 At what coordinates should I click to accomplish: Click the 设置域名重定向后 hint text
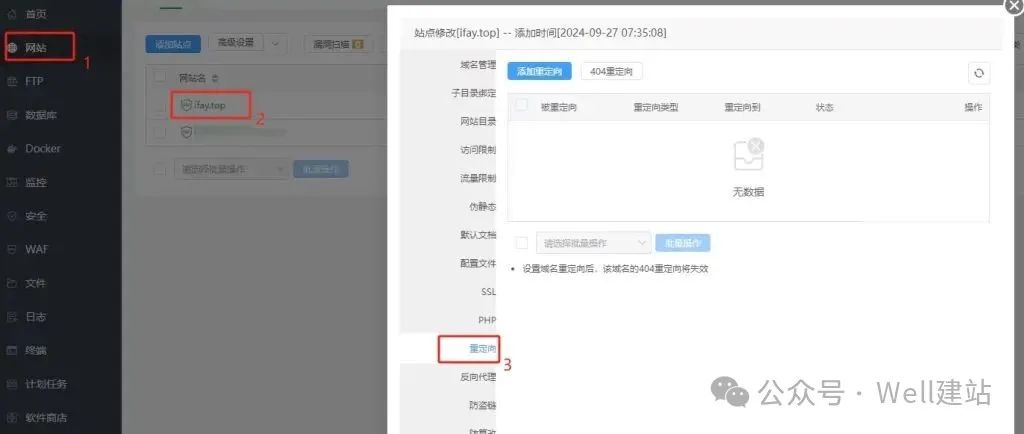coord(615,268)
